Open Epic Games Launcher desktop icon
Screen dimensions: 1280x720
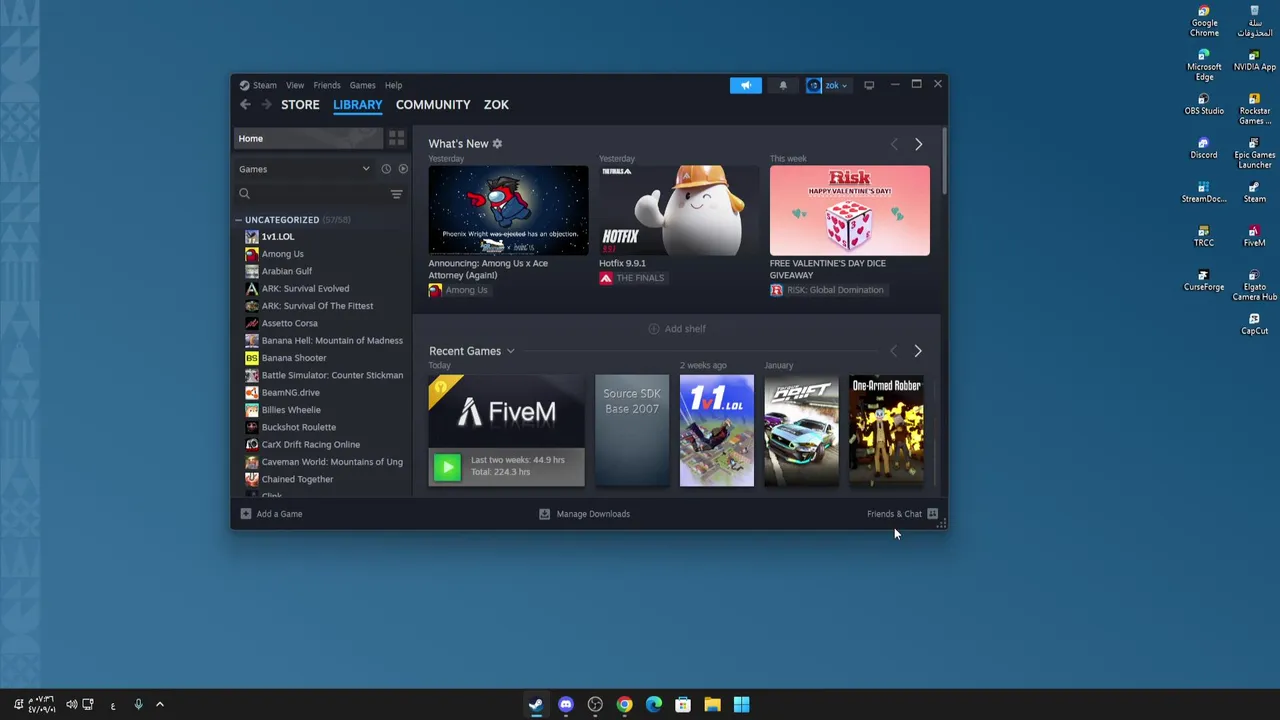point(1254,152)
